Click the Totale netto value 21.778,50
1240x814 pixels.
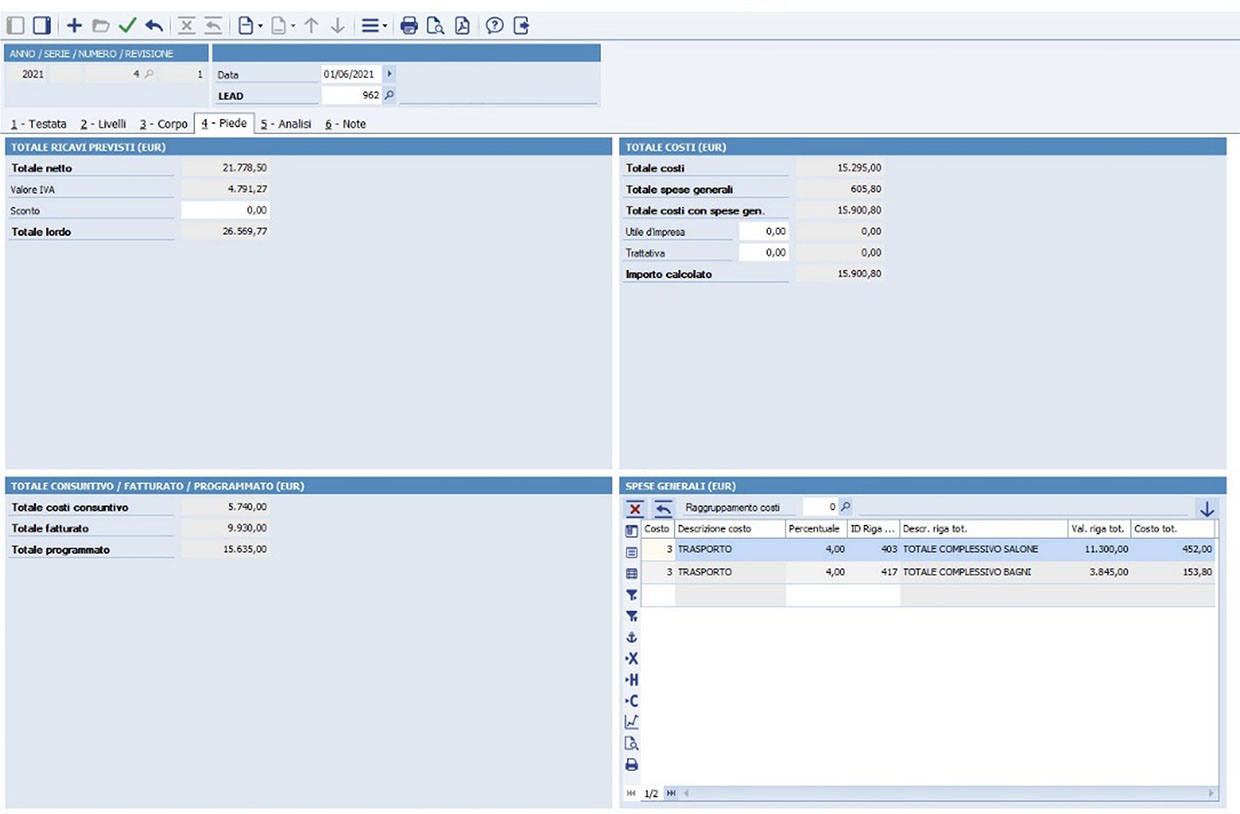226,168
